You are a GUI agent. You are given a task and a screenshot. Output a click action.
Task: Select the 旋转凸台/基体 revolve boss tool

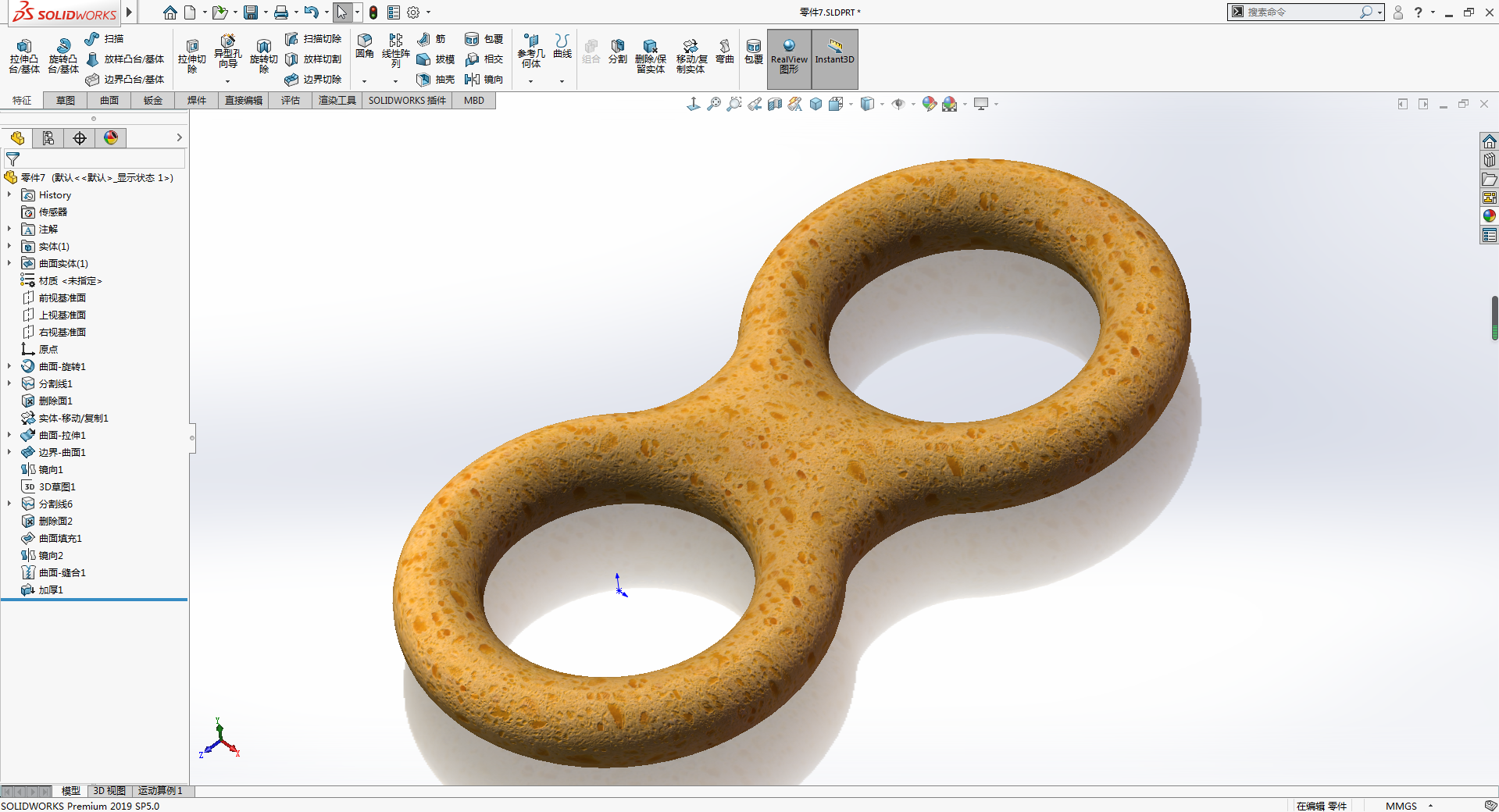point(63,57)
